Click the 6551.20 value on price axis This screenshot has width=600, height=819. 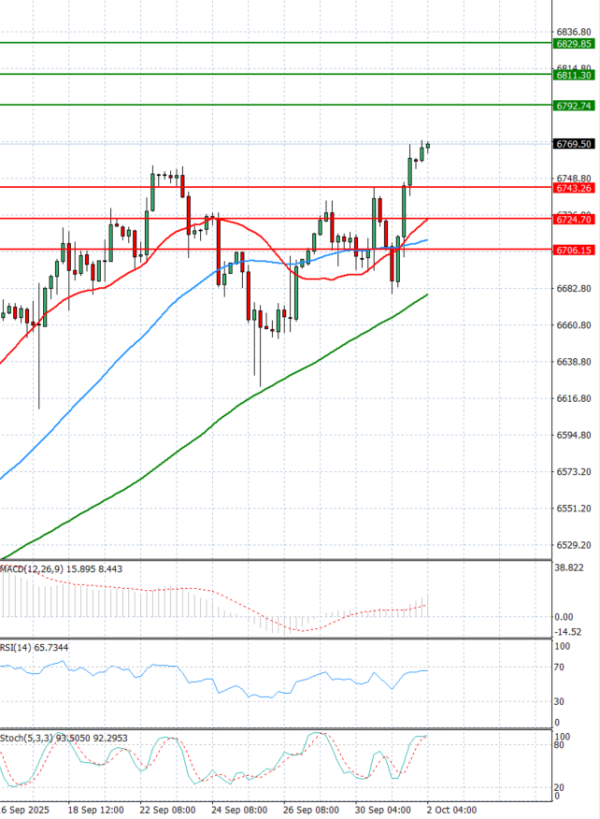pyautogui.click(x=574, y=509)
